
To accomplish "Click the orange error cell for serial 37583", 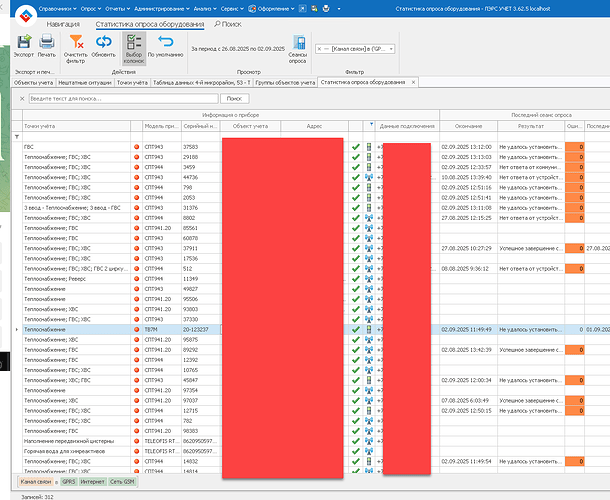I will [575, 147].
